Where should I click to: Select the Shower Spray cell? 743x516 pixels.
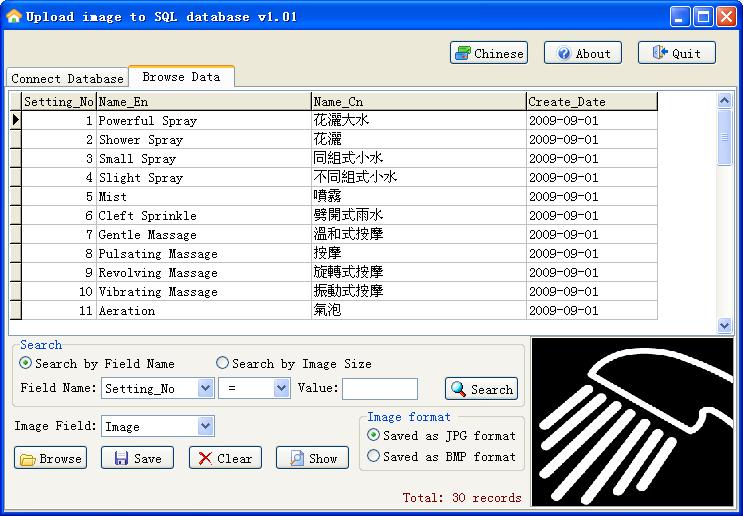[204, 139]
